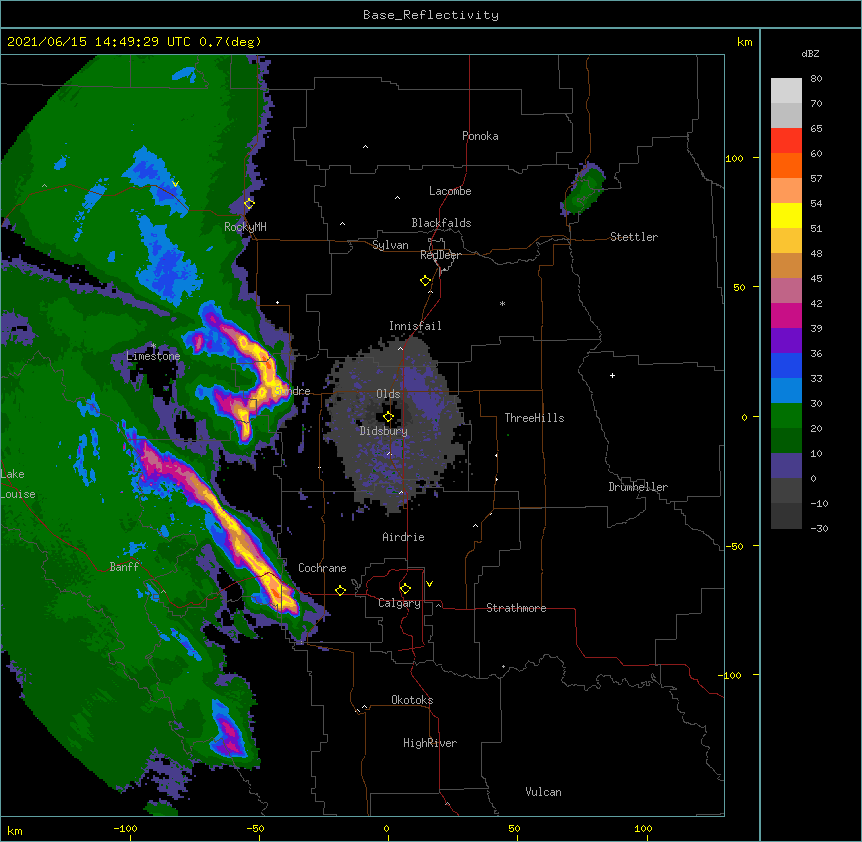Viewport: 862px width, 842px height.
Task: Click the ThreeHills label
Action: click(x=534, y=418)
